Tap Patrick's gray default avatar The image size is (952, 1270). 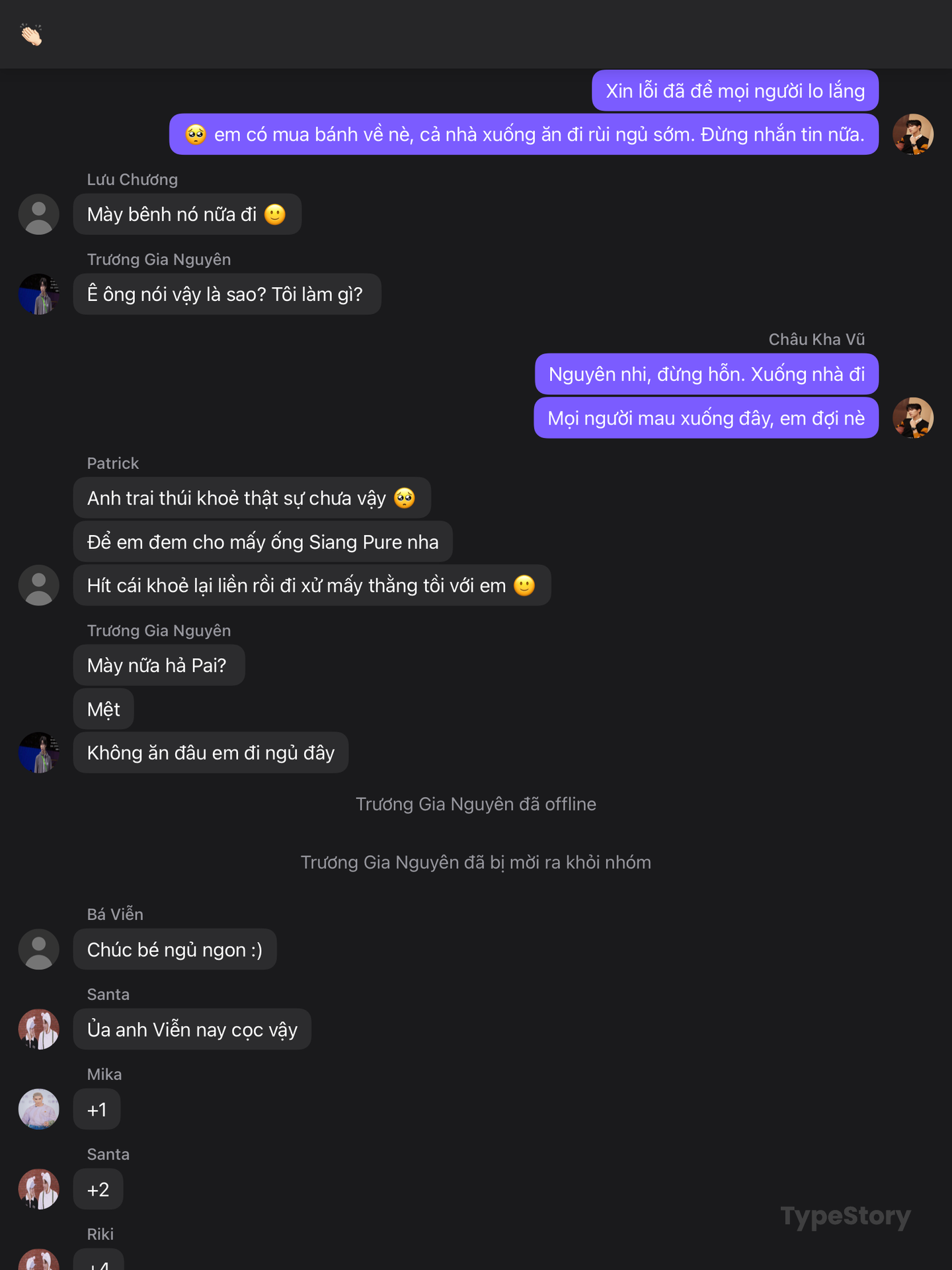pos(39,585)
